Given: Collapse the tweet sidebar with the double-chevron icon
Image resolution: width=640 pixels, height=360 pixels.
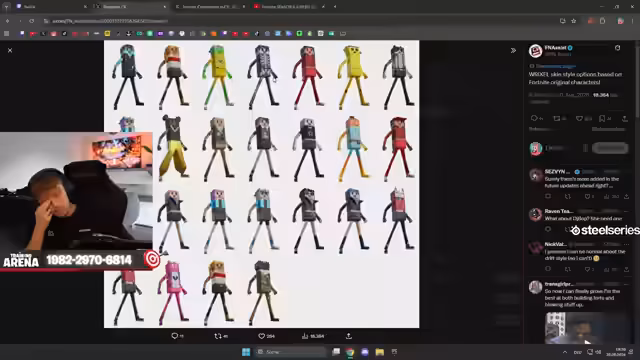Looking at the screenshot, I should [x=513, y=50].
